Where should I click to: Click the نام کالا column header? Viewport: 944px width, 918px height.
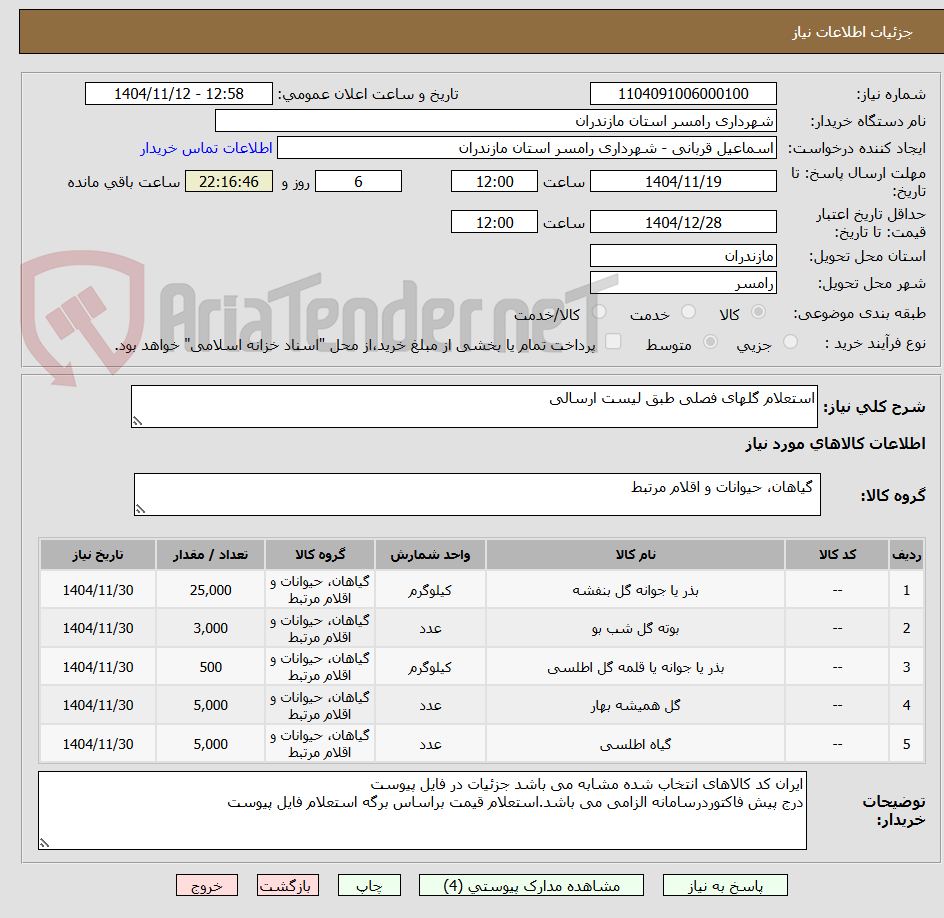point(635,554)
